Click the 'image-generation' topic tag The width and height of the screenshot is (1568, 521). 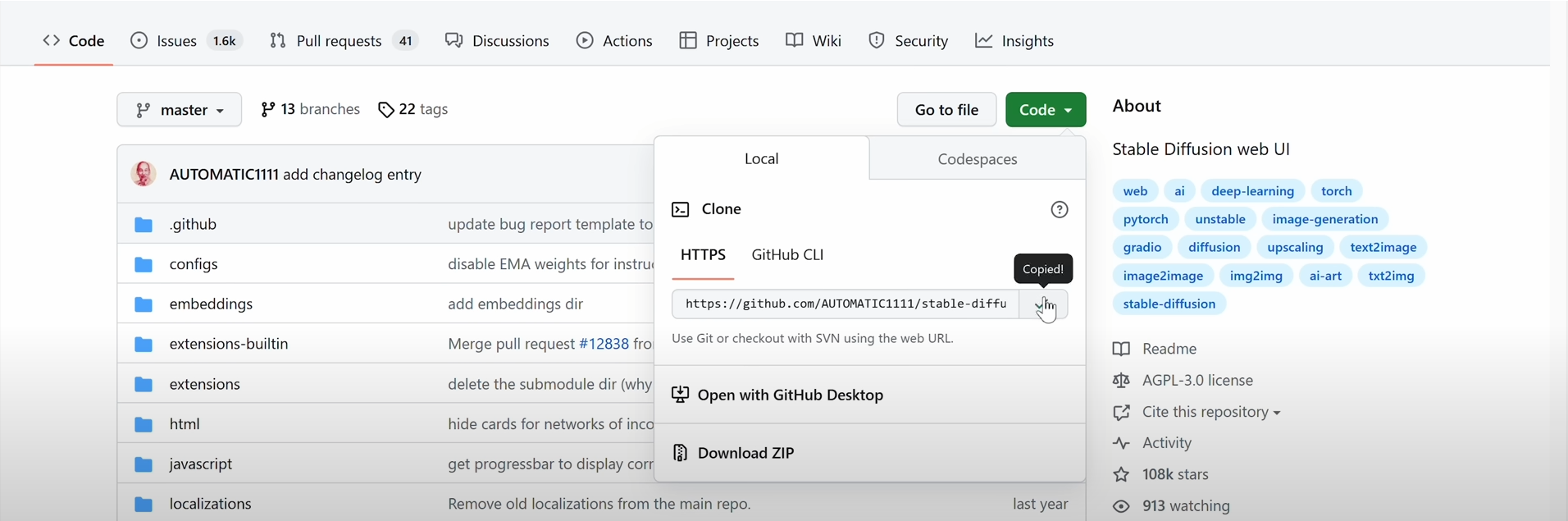click(x=1325, y=219)
